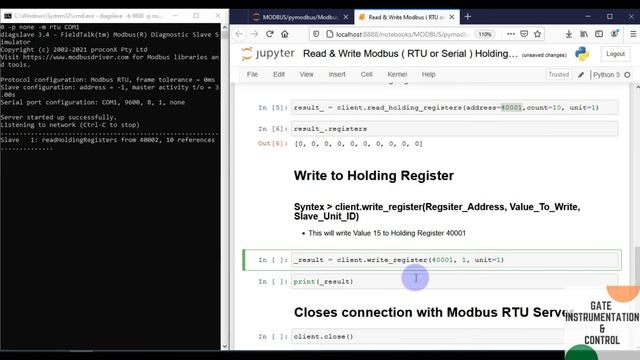Reload the current notebook page

270,34
